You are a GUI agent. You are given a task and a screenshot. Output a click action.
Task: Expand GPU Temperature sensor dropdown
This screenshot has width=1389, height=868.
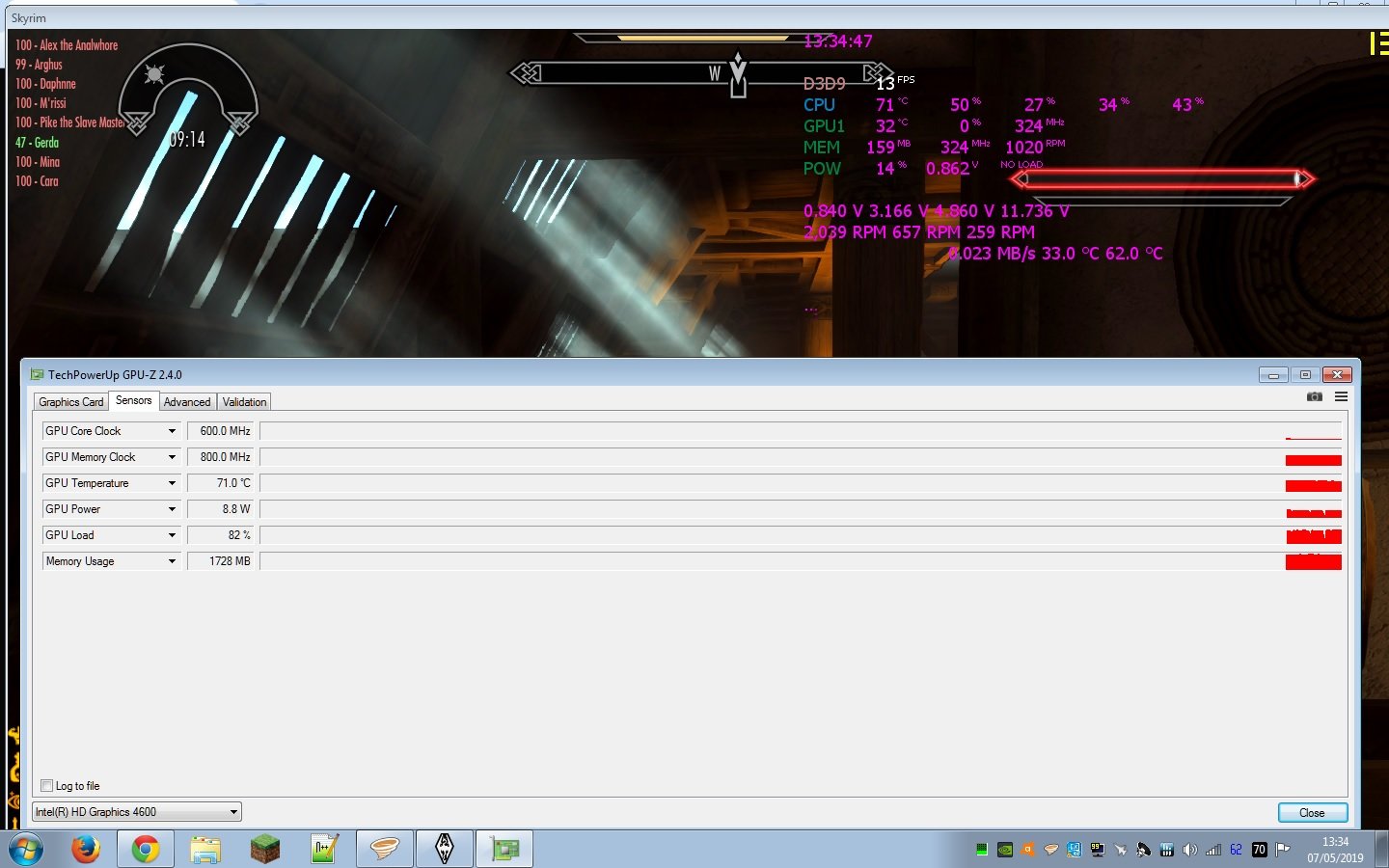[173, 483]
